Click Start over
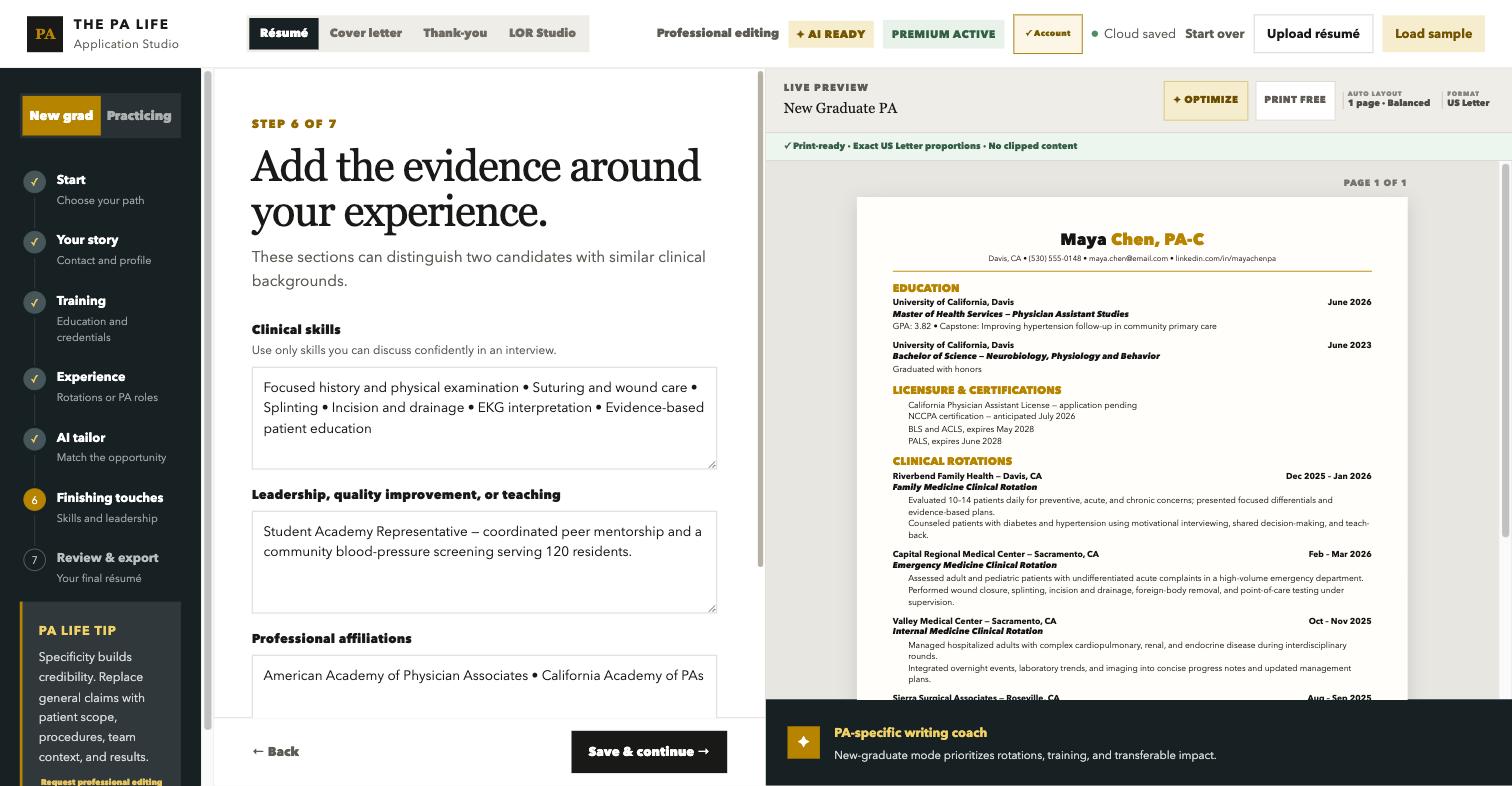This screenshot has height=786, width=1512. (x=1214, y=34)
